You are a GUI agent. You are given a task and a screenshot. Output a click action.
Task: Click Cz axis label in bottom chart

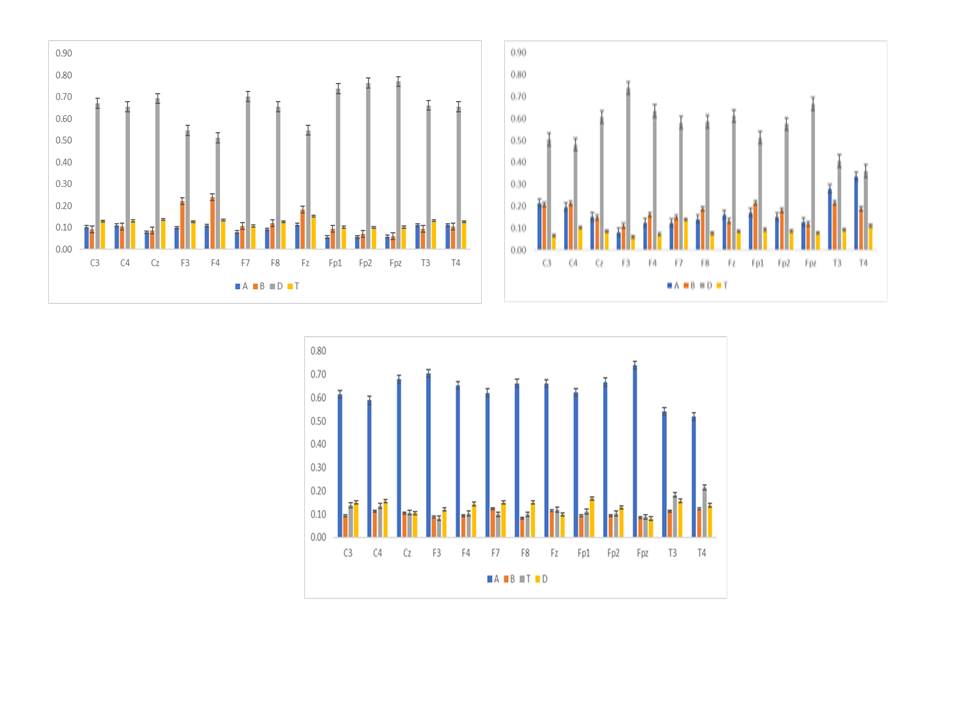pyautogui.click(x=407, y=553)
